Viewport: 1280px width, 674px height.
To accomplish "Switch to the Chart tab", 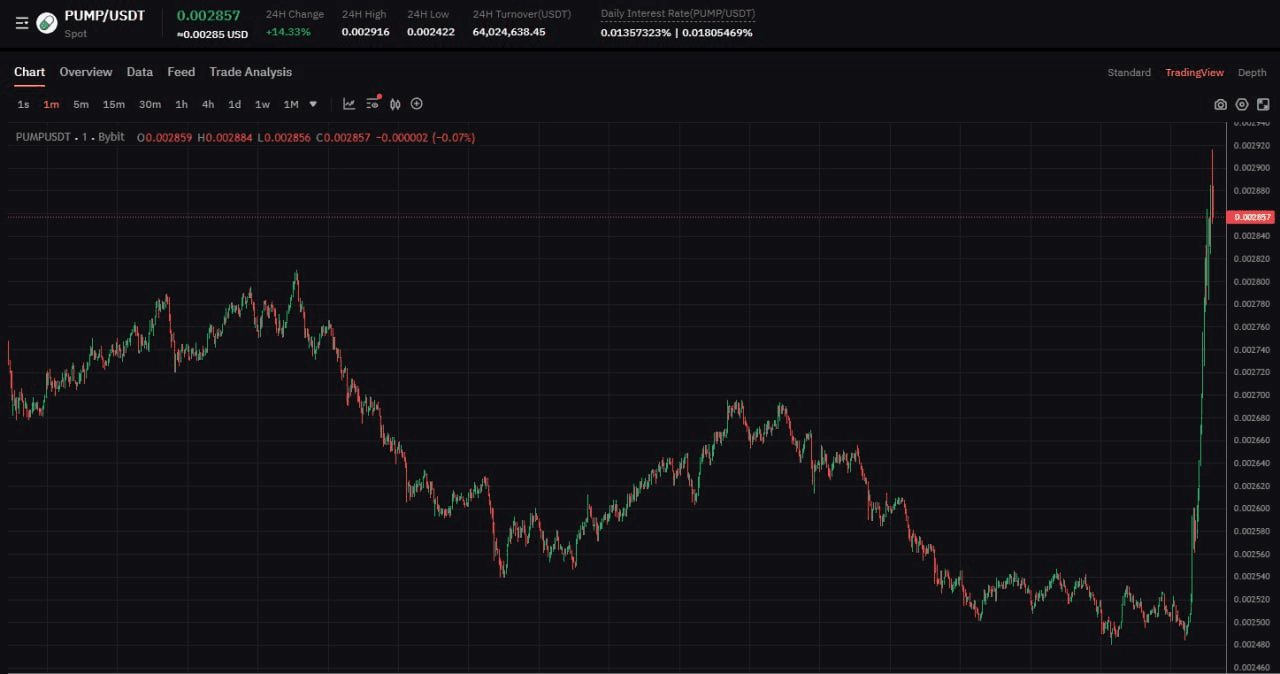I will point(29,72).
